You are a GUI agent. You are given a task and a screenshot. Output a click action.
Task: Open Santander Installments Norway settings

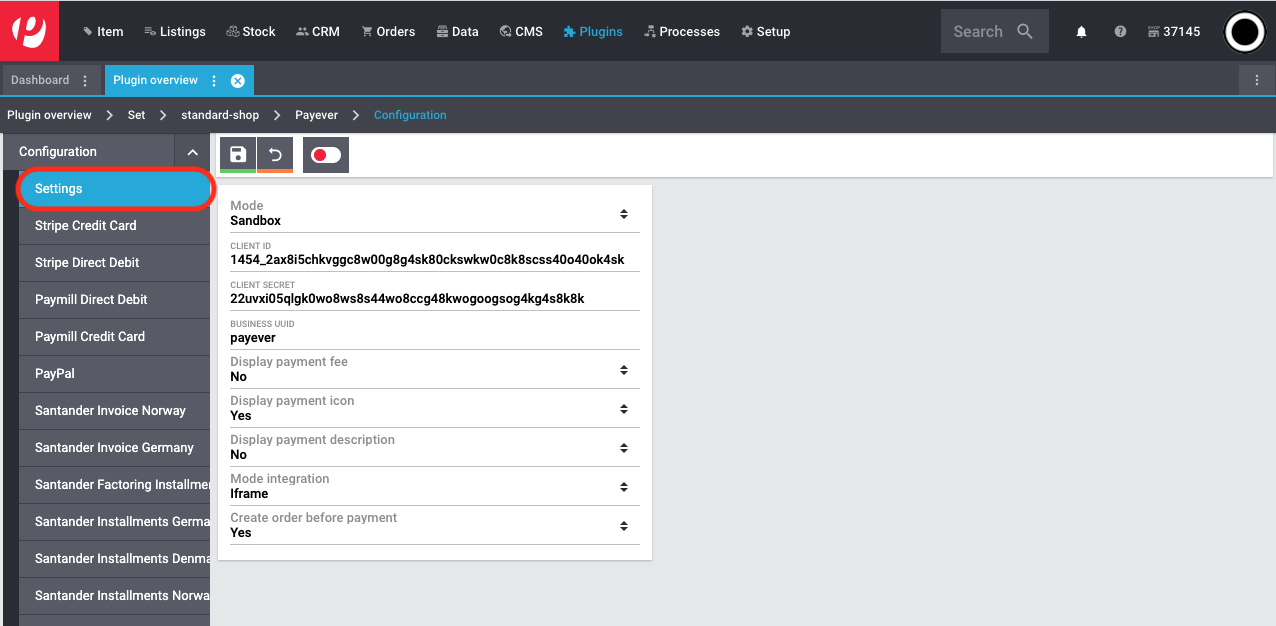pos(114,596)
